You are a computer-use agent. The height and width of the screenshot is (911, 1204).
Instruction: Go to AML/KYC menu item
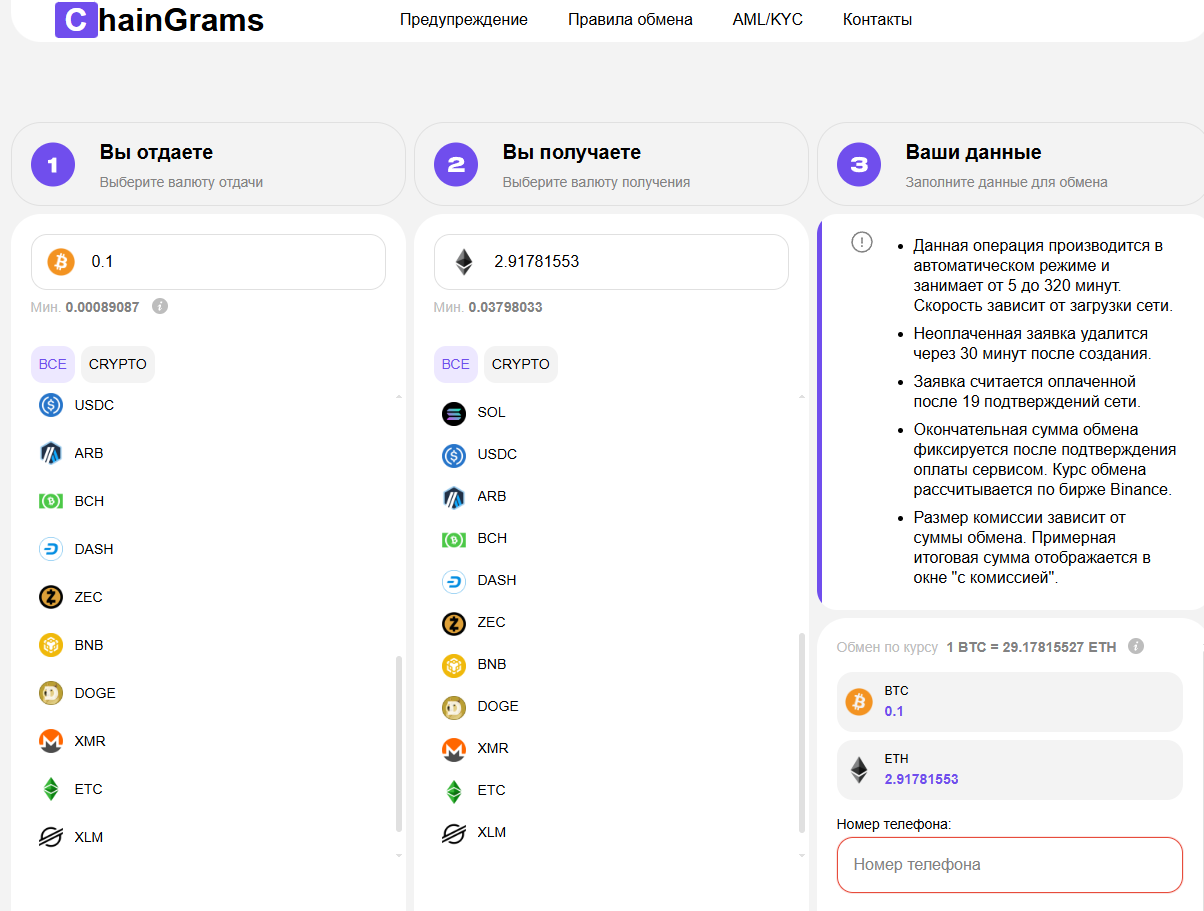click(x=767, y=20)
